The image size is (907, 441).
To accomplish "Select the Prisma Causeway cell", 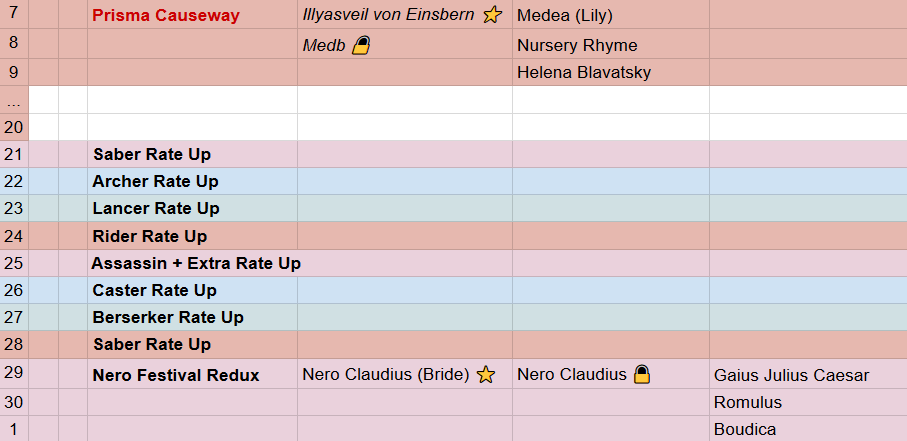I will [193, 14].
